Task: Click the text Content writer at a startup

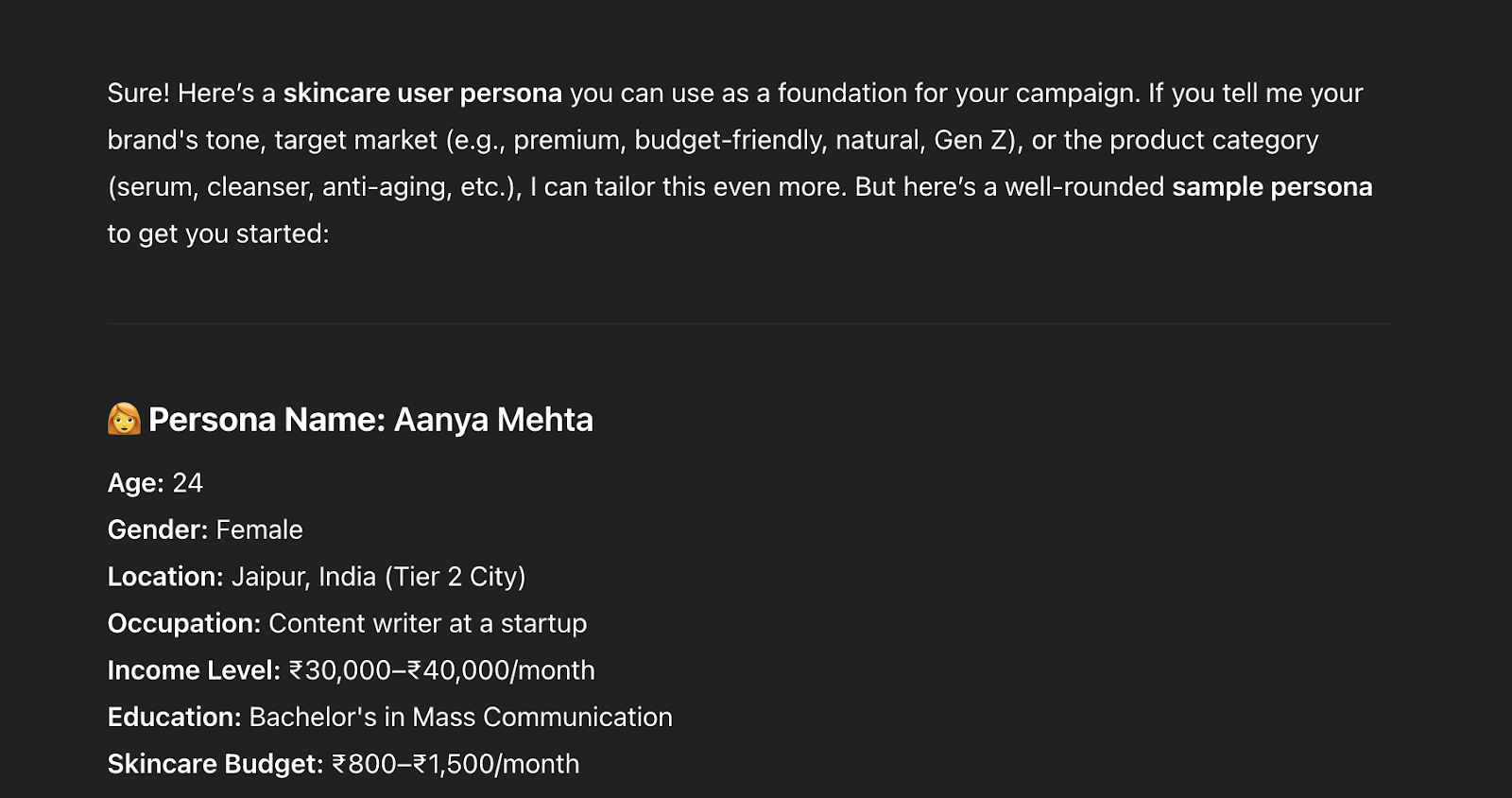Action: (x=428, y=624)
